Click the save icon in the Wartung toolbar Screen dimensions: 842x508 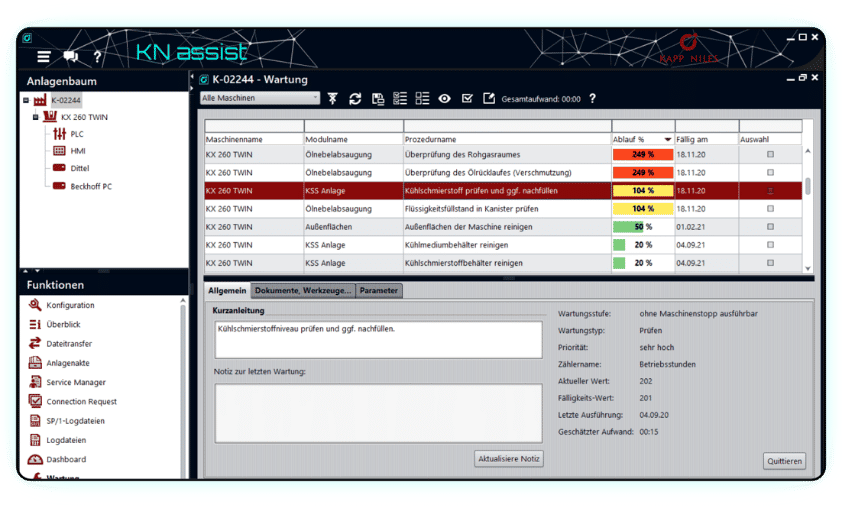[378, 98]
